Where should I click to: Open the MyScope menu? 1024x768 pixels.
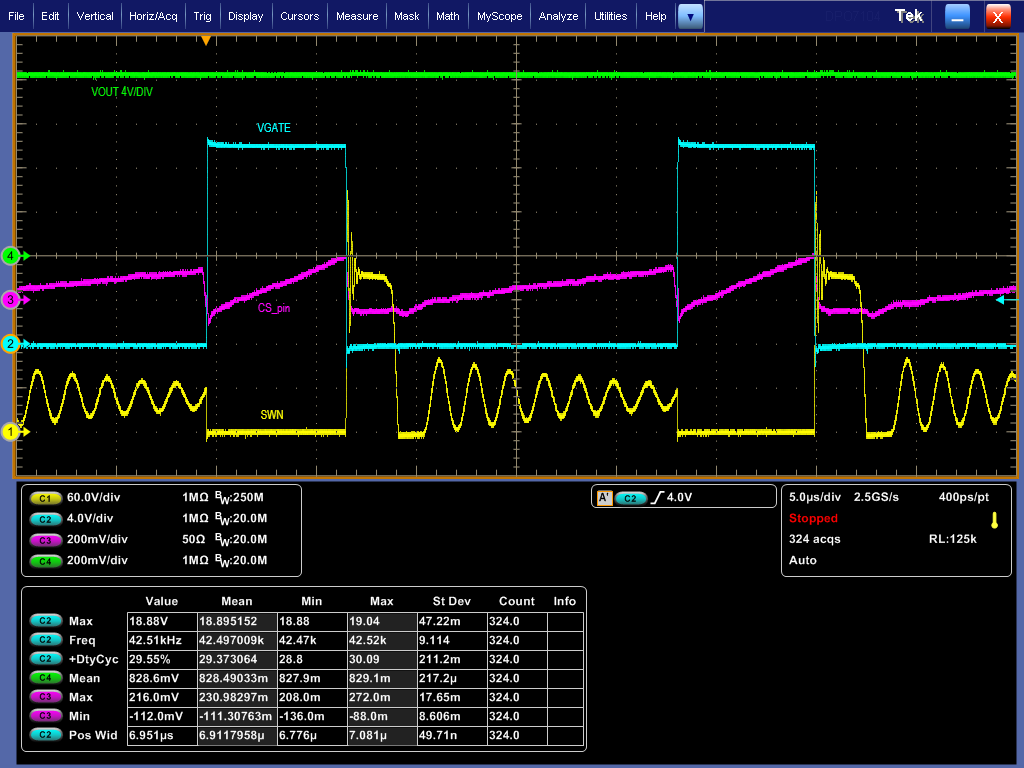tap(500, 16)
